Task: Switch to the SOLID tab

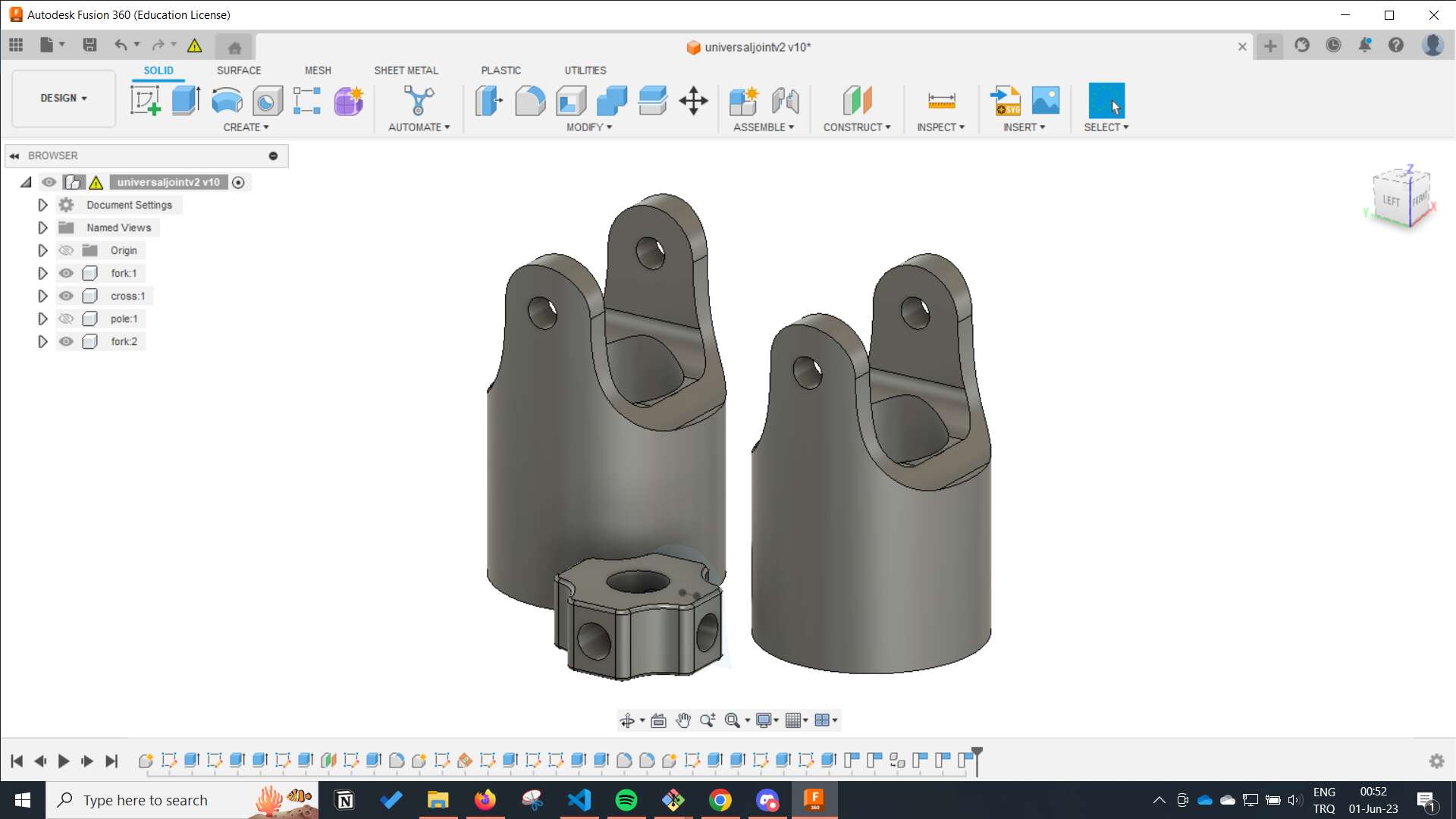Action: [x=158, y=71]
